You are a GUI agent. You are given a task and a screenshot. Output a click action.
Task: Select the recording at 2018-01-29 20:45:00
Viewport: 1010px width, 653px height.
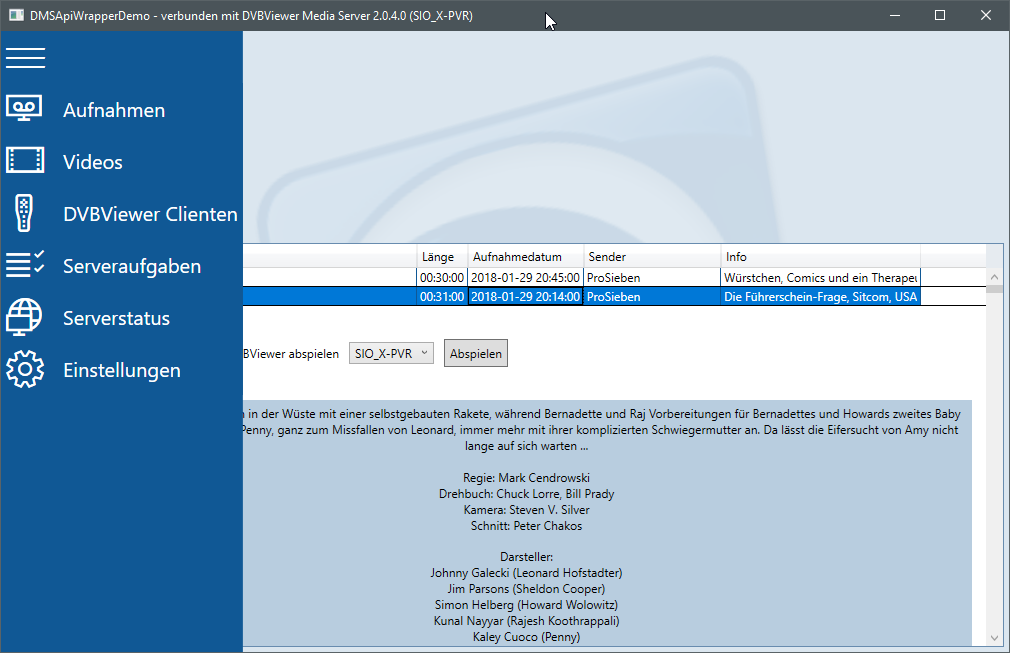tap(525, 277)
